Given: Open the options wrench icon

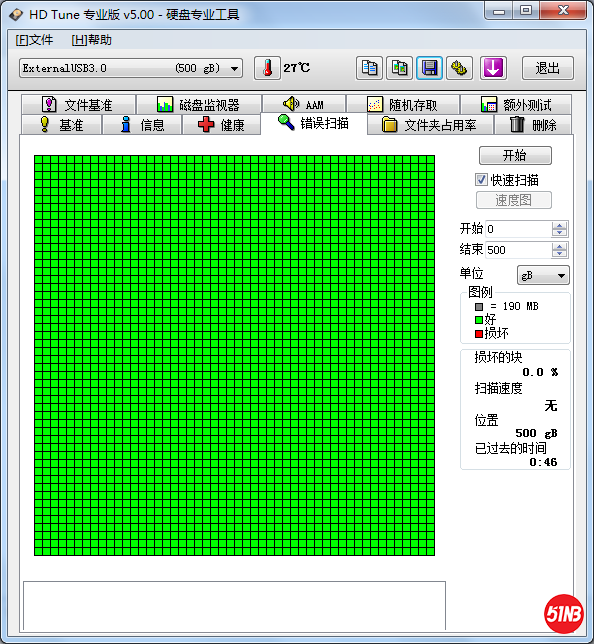Looking at the screenshot, I should pos(459,68).
